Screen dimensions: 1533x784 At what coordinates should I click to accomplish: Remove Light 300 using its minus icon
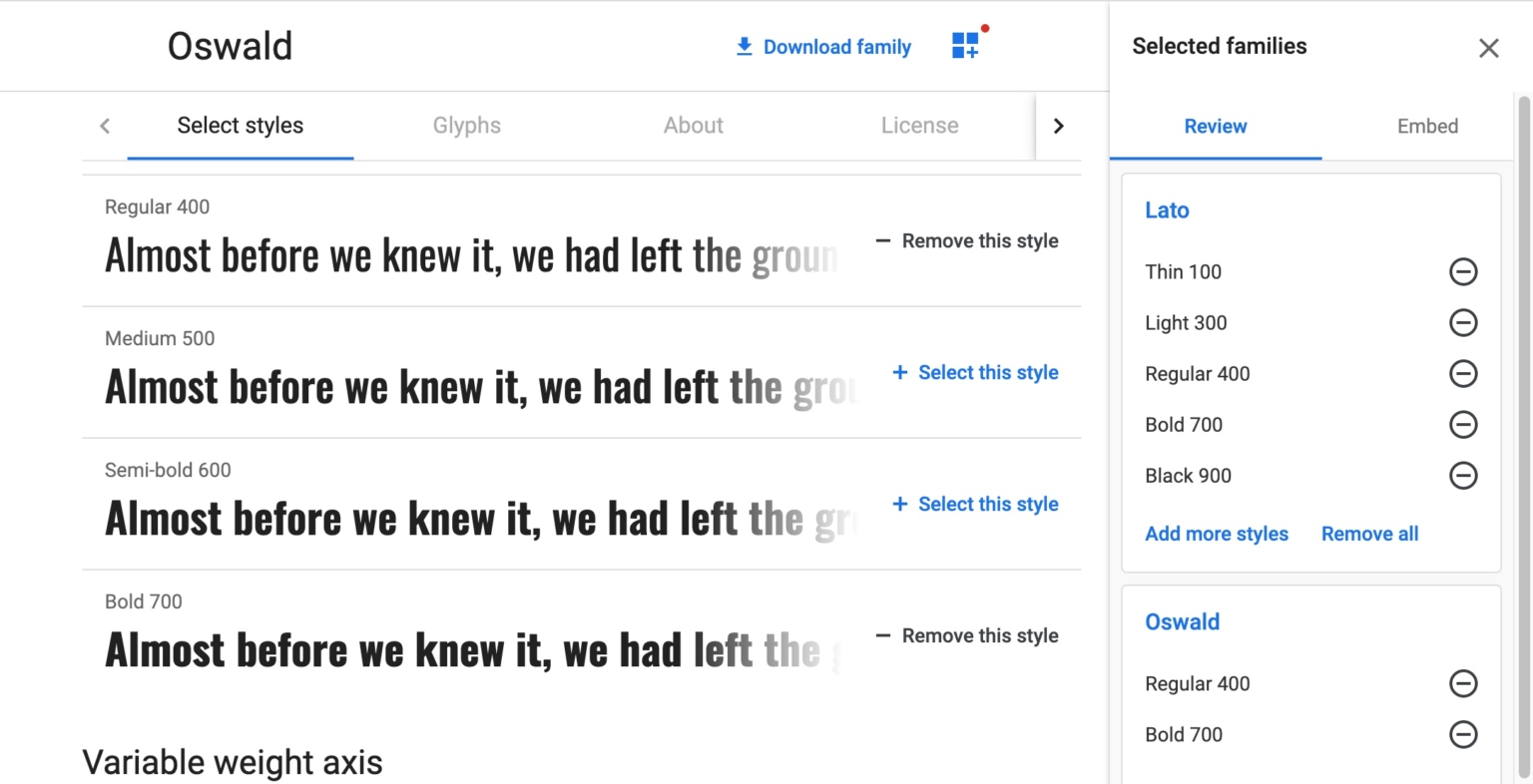point(1463,322)
